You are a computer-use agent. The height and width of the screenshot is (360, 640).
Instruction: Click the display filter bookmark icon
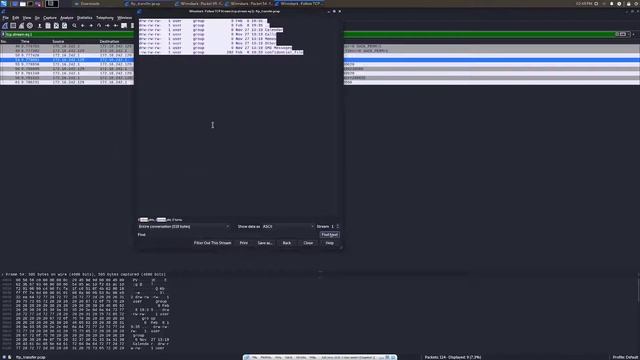pos(3,35)
